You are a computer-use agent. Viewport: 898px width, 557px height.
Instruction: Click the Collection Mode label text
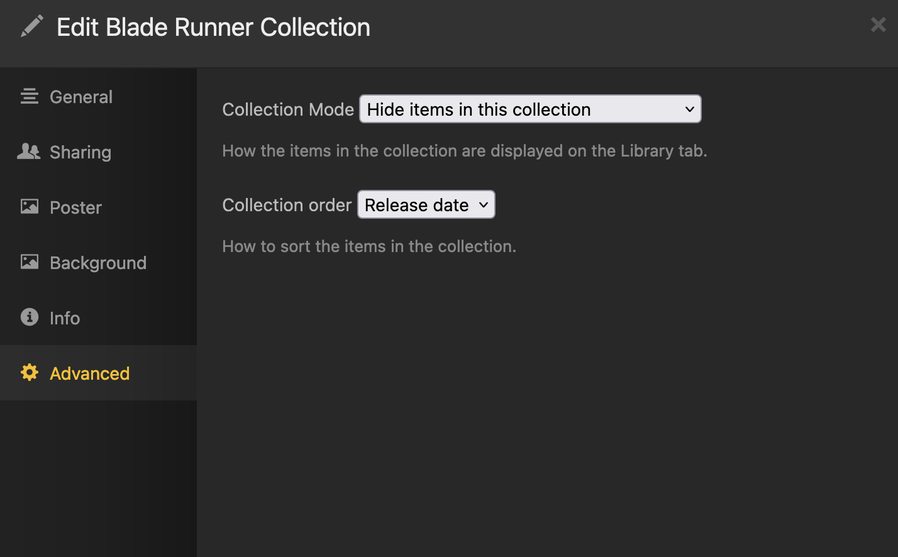288,110
